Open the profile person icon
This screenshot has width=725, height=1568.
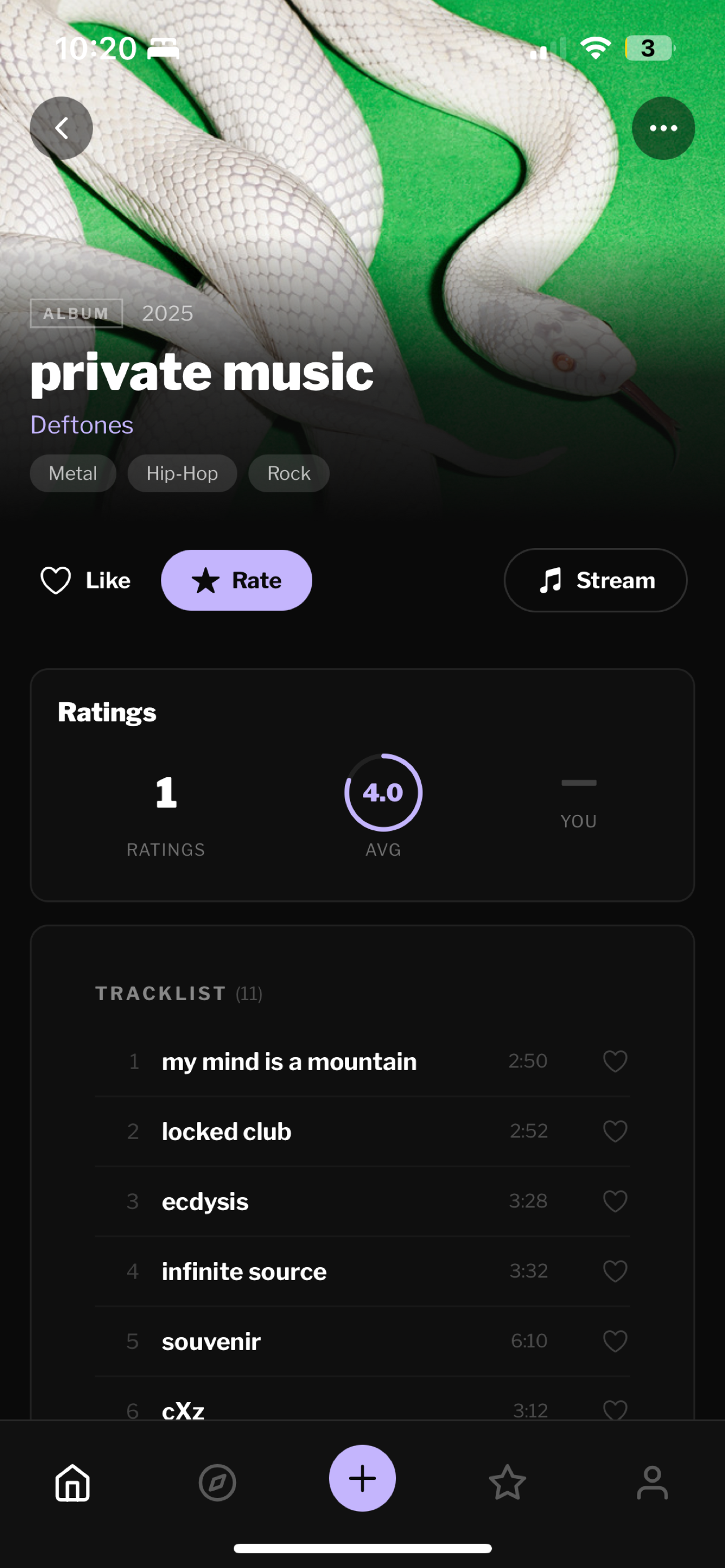(x=652, y=1483)
